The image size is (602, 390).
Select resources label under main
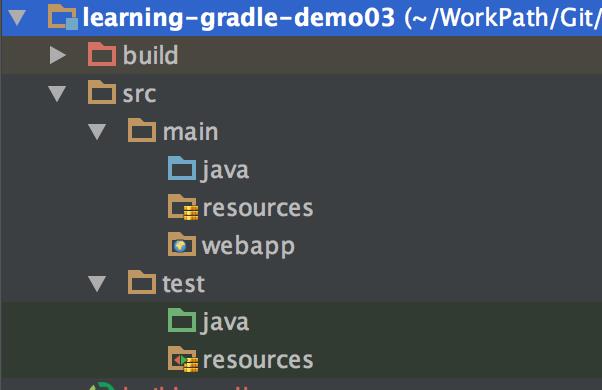258,208
